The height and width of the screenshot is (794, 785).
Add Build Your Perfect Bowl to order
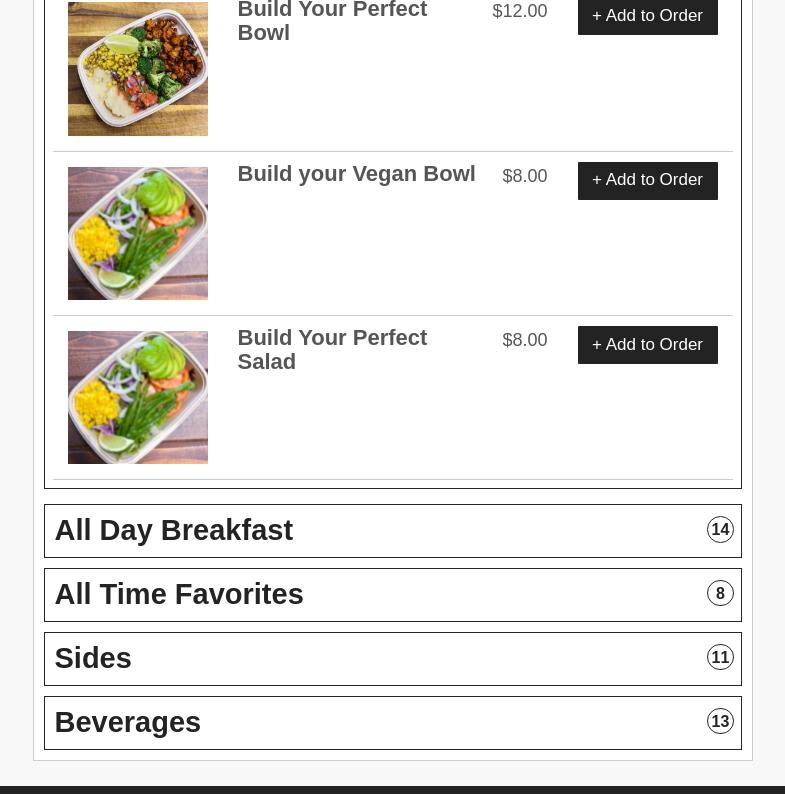pyautogui.click(x=648, y=16)
